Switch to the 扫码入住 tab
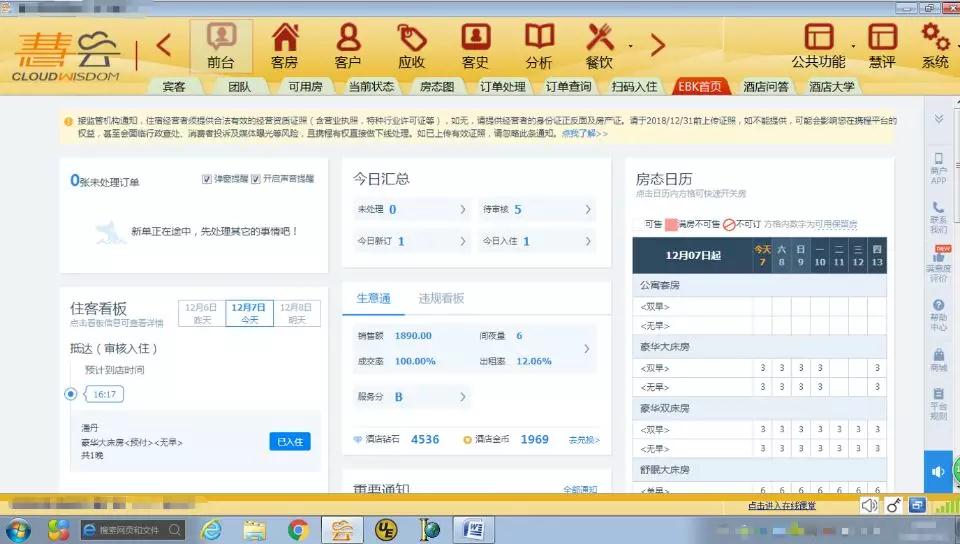The height and width of the screenshot is (544, 960). click(634, 87)
